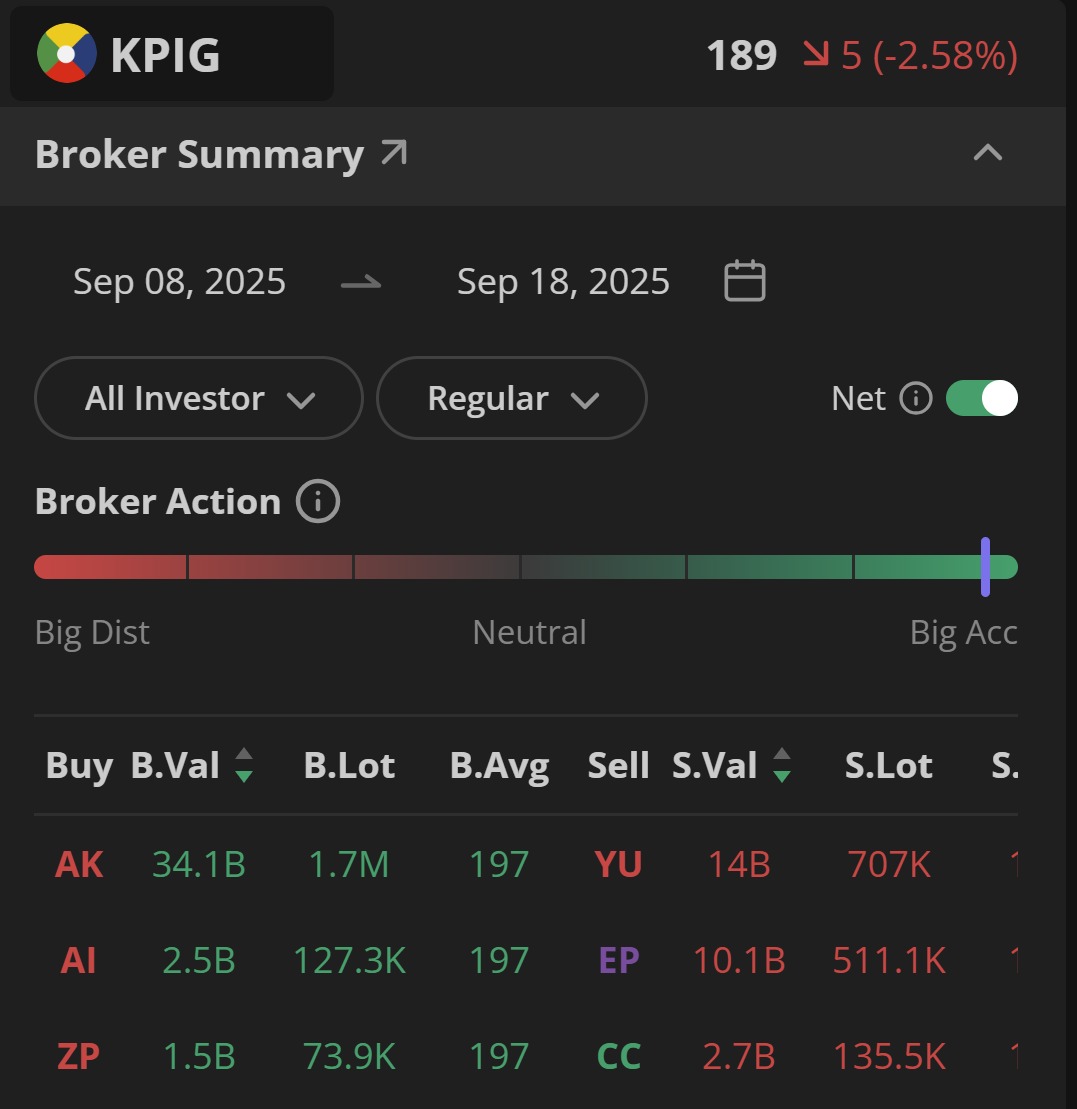1077x1109 pixels.
Task: Click the KPIG company logo icon
Action: 66,54
